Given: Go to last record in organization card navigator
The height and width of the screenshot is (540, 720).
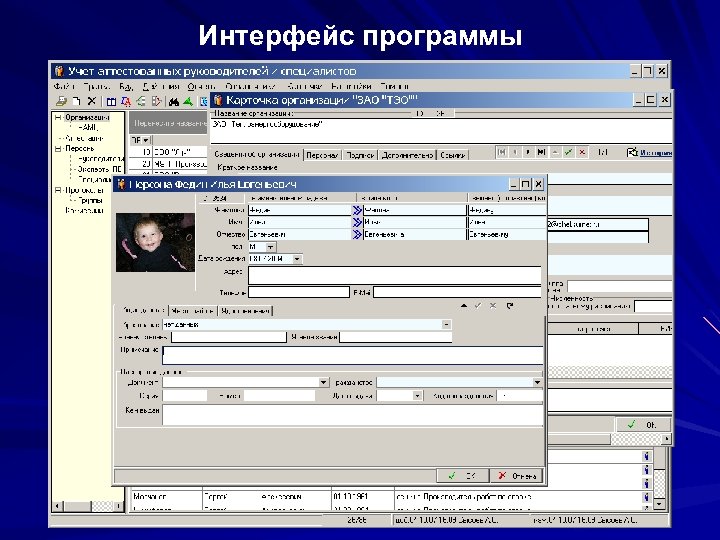Looking at the screenshot, I should (541, 152).
